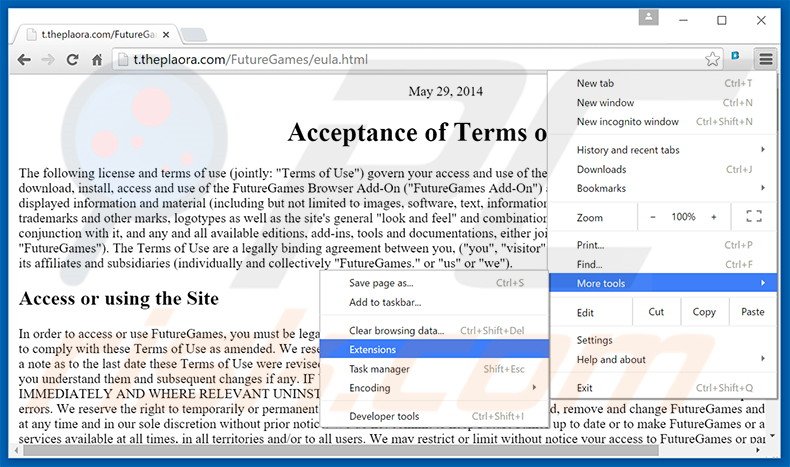Maximize the browser window
The image size is (790, 467).
click(721, 21)
